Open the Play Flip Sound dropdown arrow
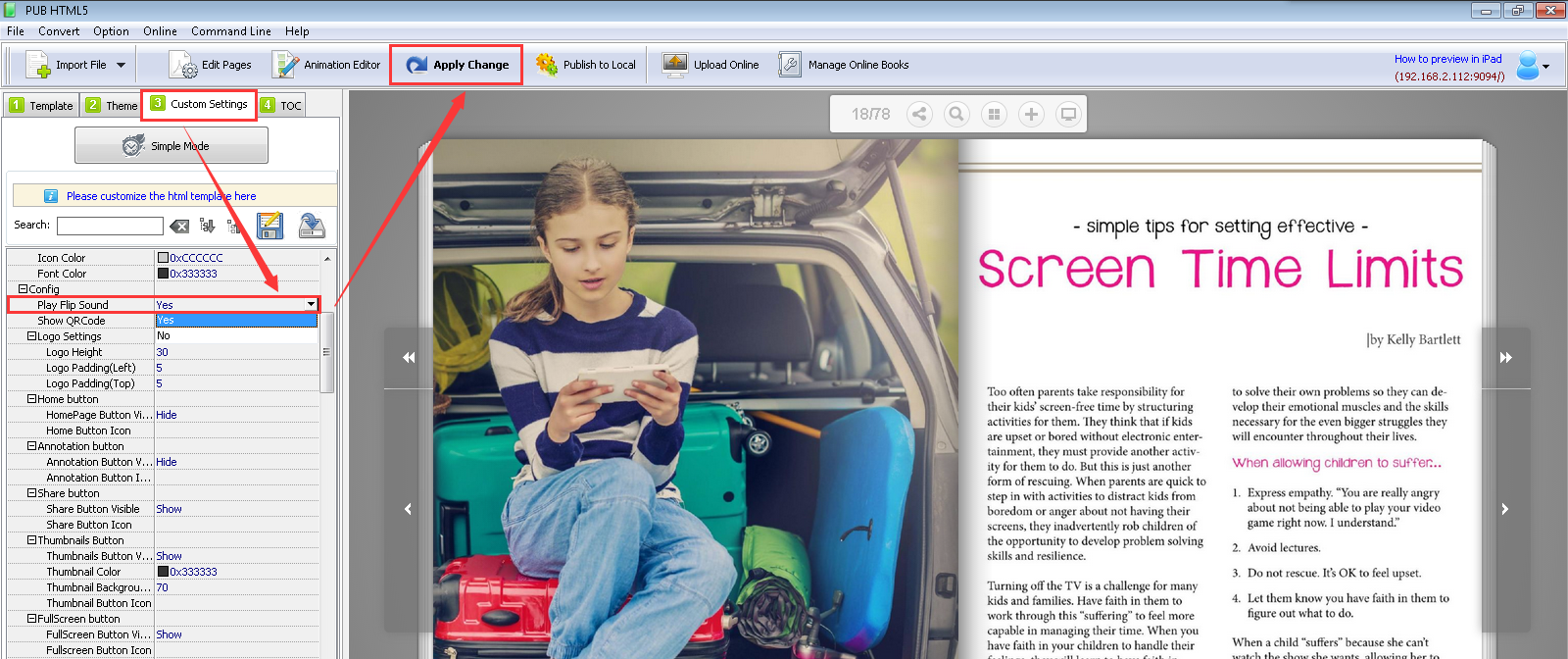This screenshot has width=1568, height=659. pos(311,305)
